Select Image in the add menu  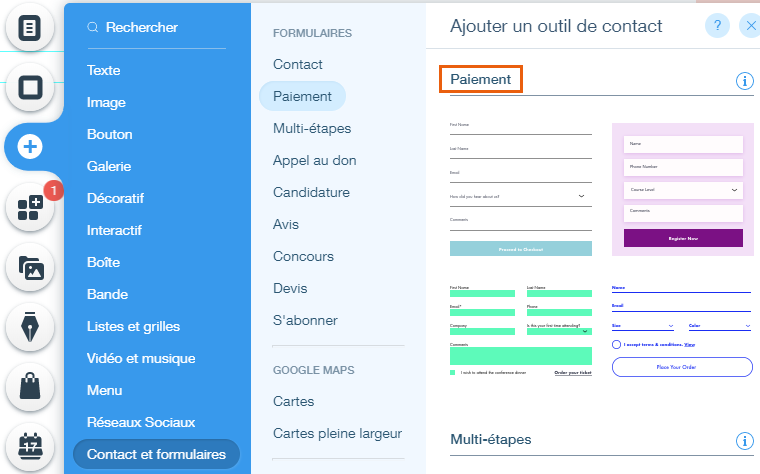click(106, 102)
